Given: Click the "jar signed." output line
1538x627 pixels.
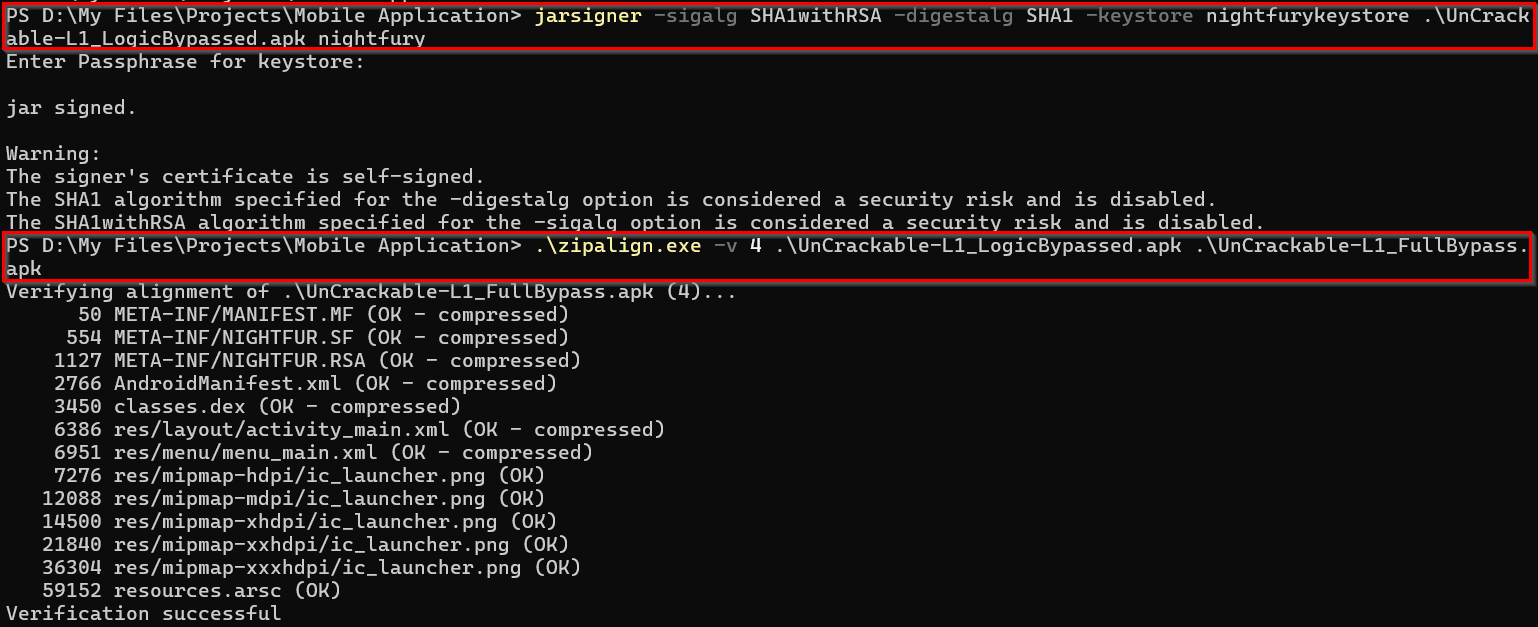Looking at the screenshot, I should tap(71, 108).
